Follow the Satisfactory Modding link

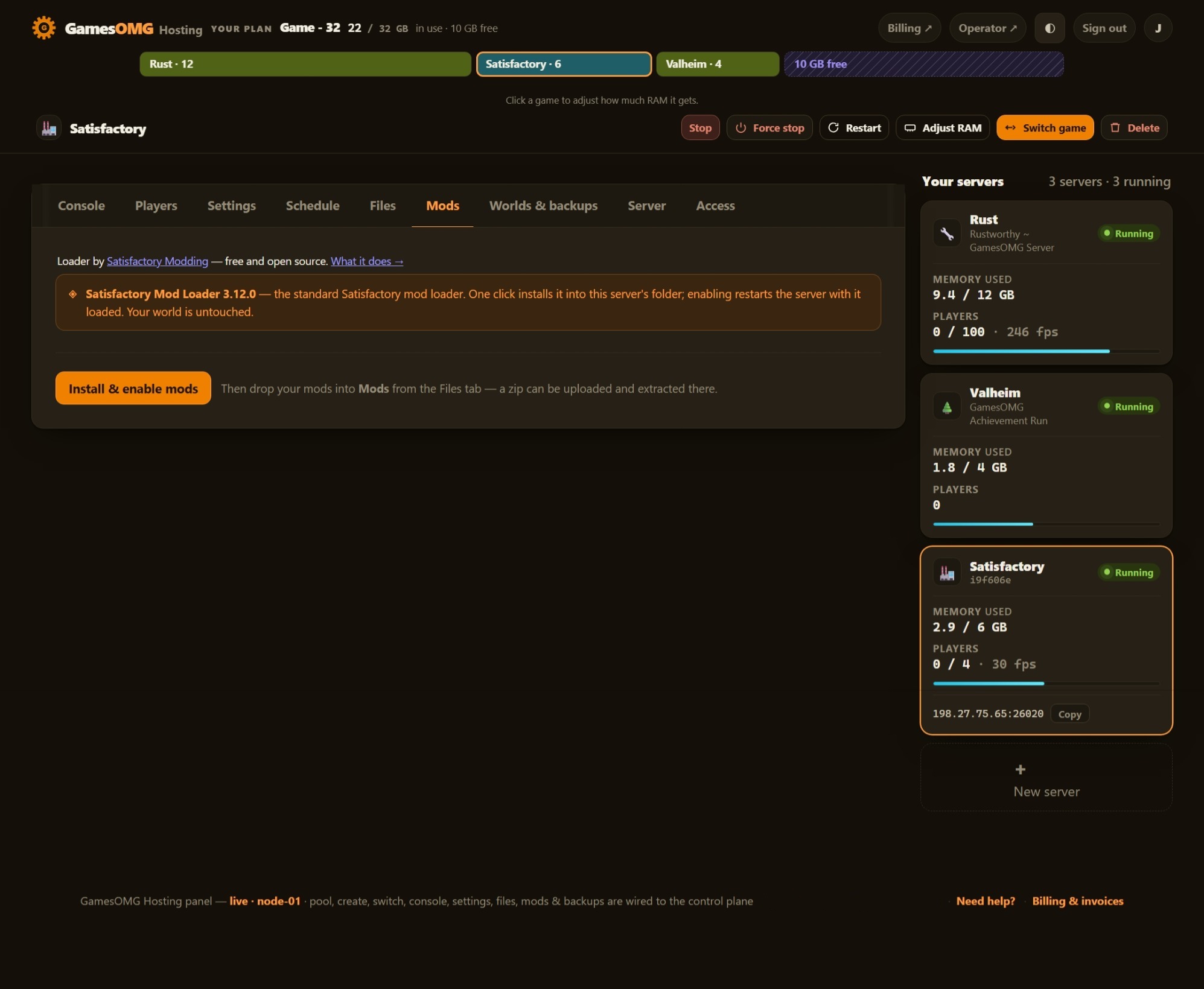pos(158,261)
